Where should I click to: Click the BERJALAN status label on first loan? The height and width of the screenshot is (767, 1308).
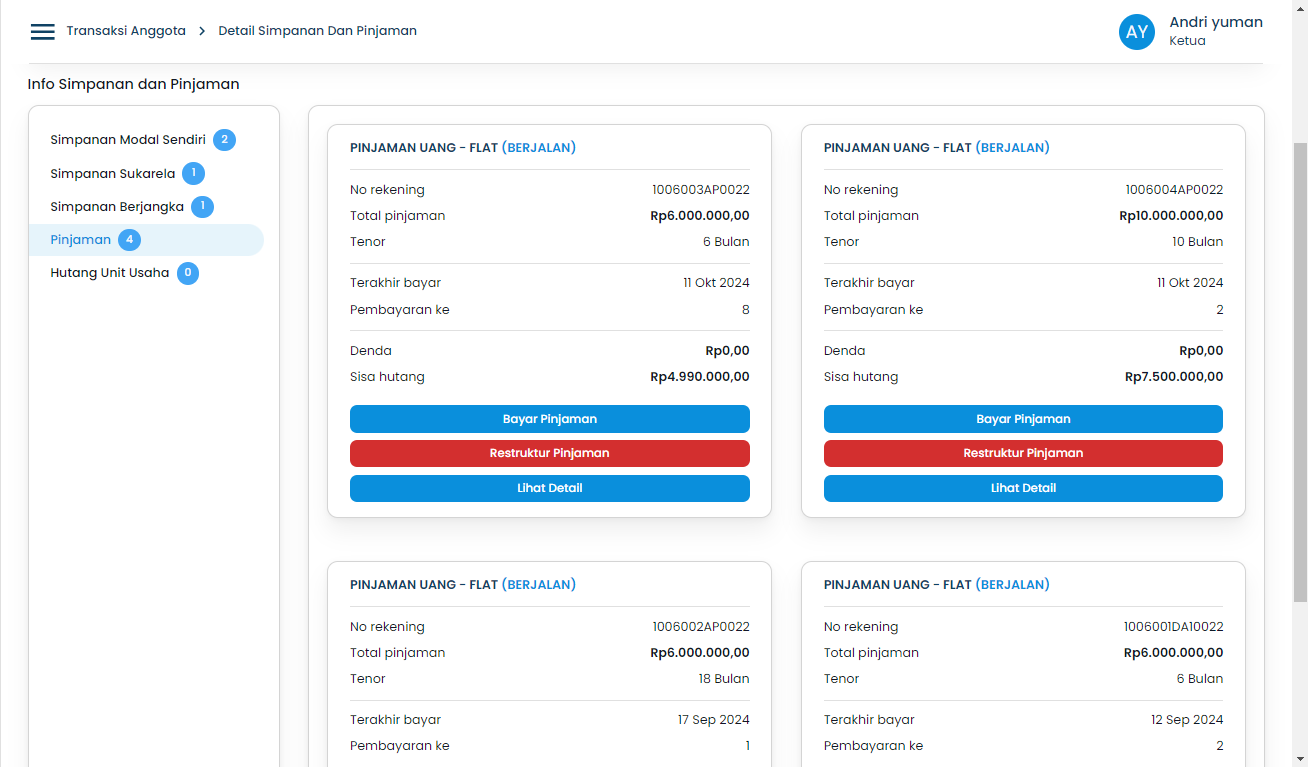(539, 147)
